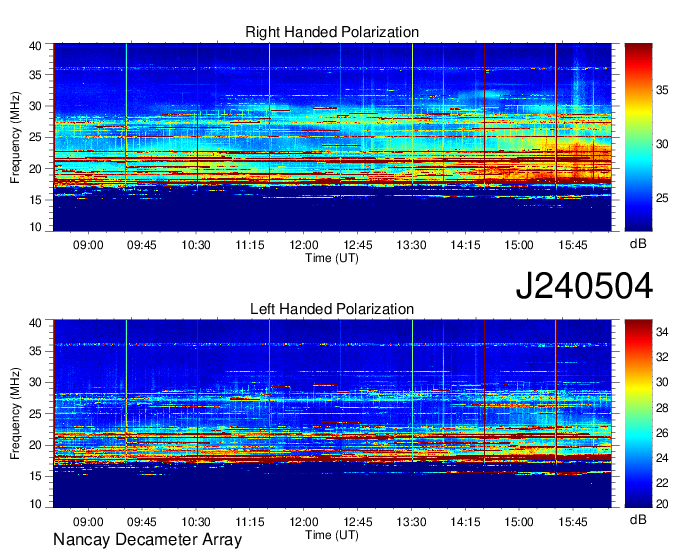The height and width of the screenshot is (552, 680).
Task: Click 25 MHz tick on top plot
Action: click(35, 137)
